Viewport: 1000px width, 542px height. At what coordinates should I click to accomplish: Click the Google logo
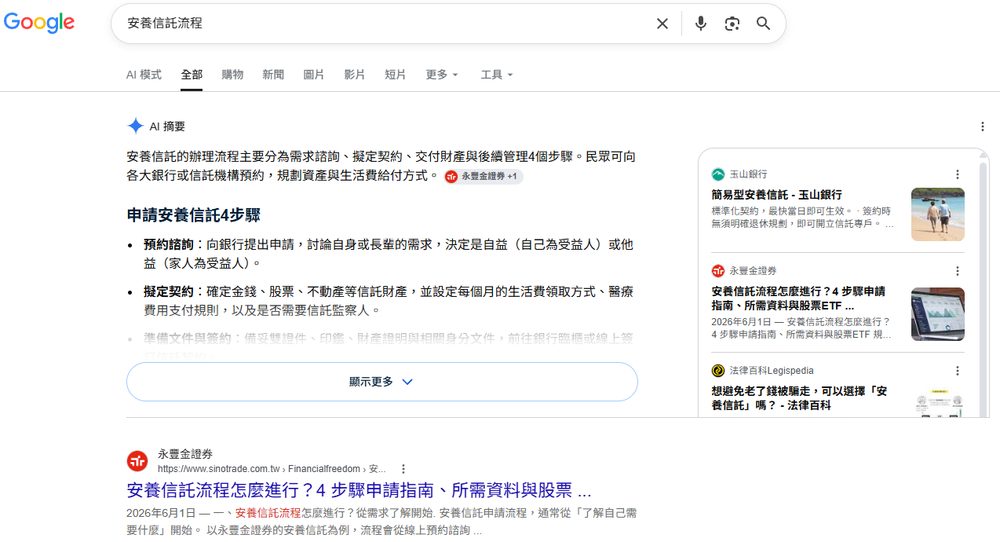coord(39,23)
